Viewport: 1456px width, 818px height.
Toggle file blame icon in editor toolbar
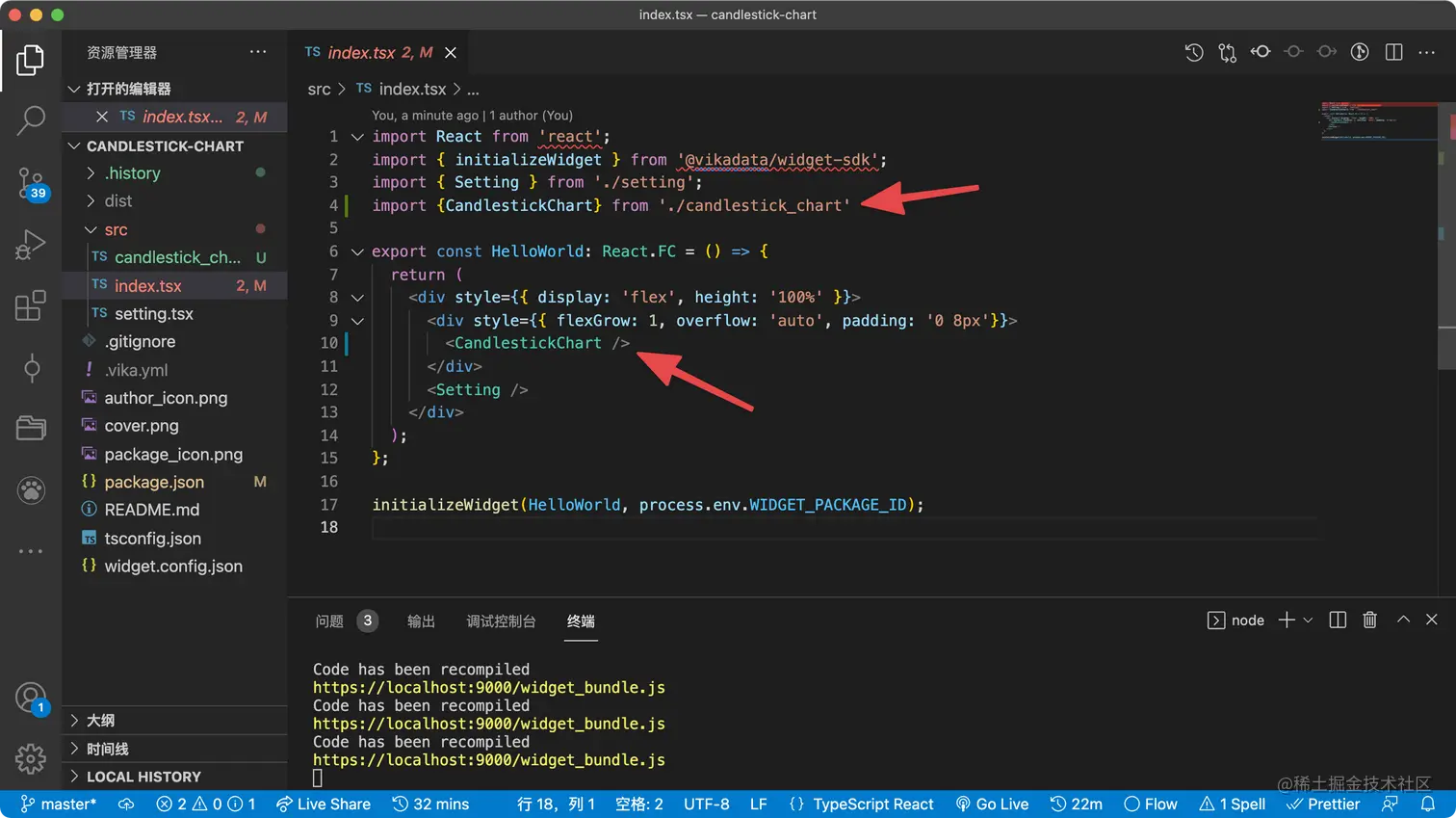(x=1360, y=52)
